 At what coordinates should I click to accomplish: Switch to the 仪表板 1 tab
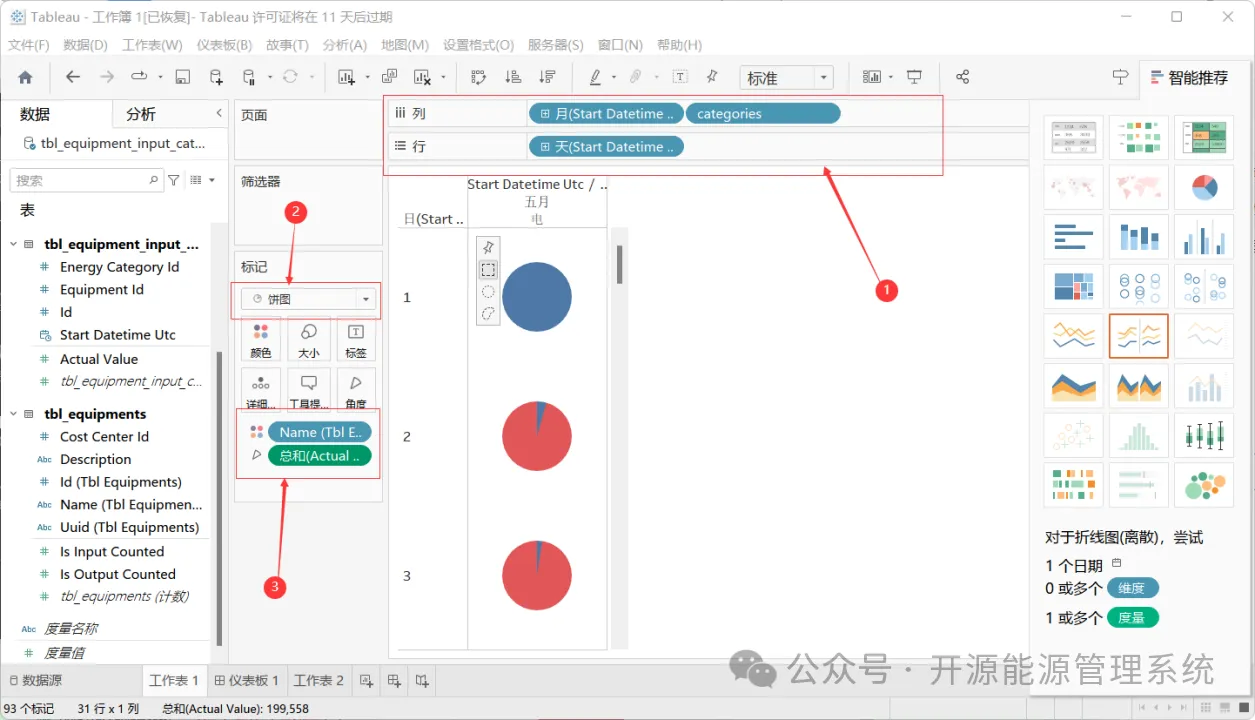point(246,680)
